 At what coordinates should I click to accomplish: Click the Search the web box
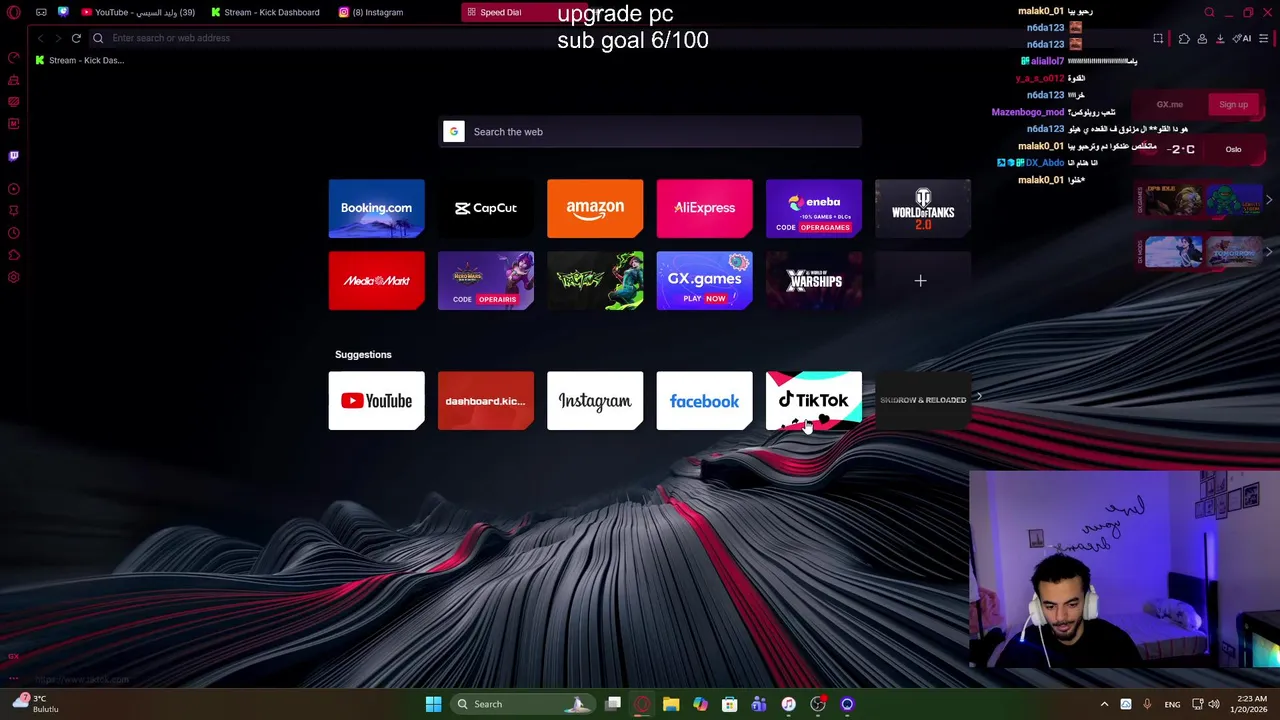650,131
